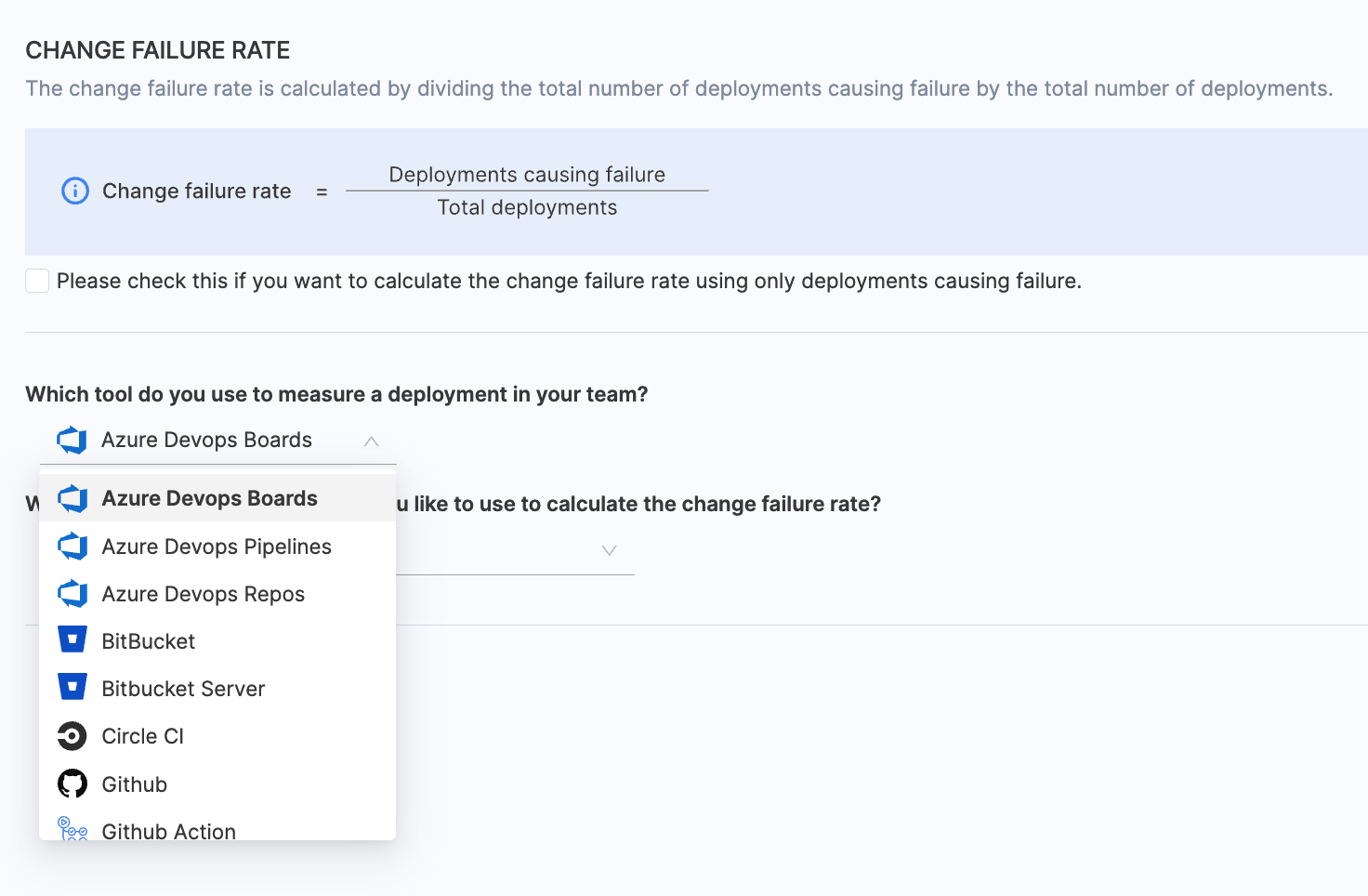1368x896 pixels.
Task: Enable only deployments causing failure checkbox
Action: tap(37, 281)
